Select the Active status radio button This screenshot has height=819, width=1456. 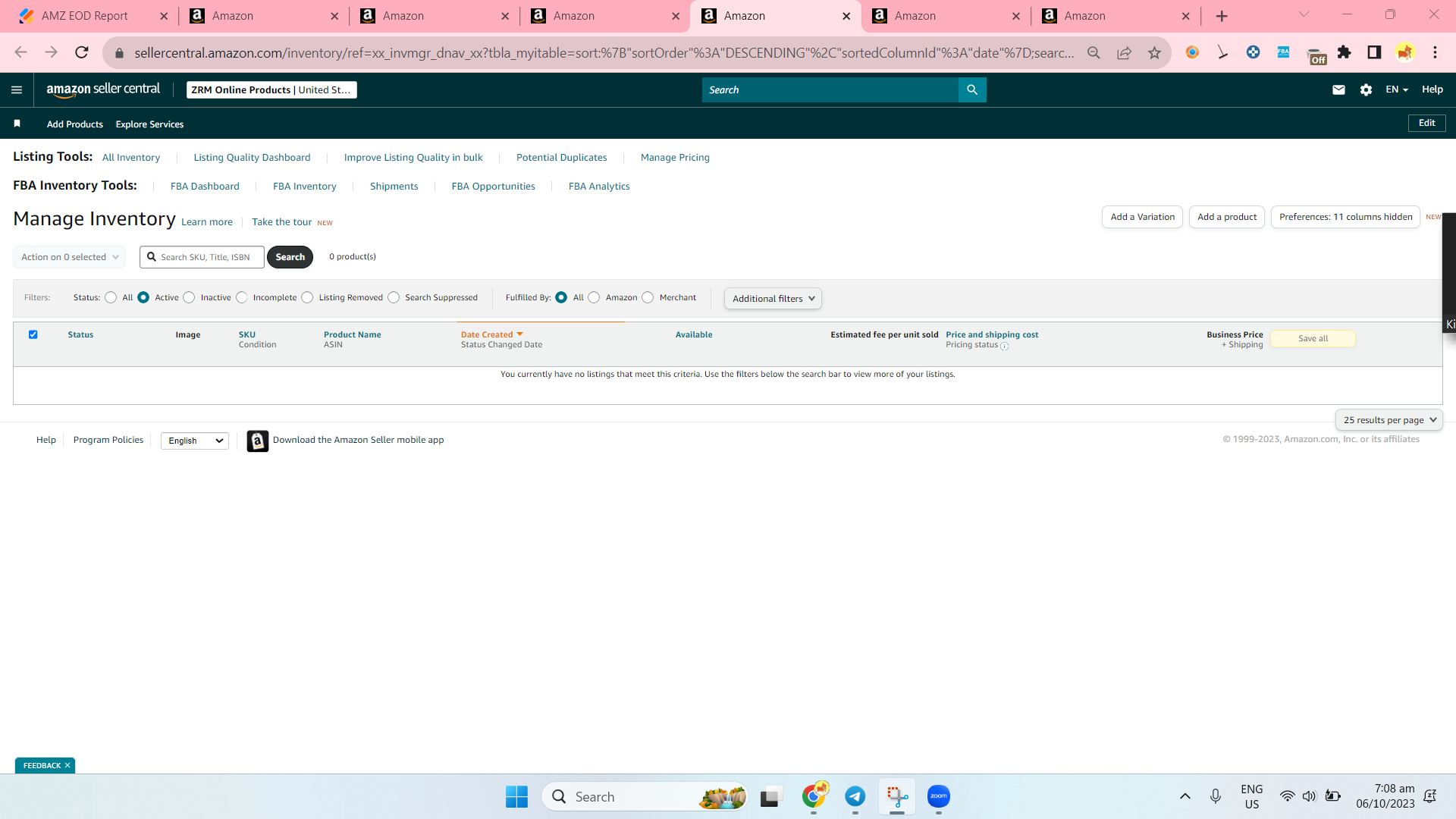[143, 297]
